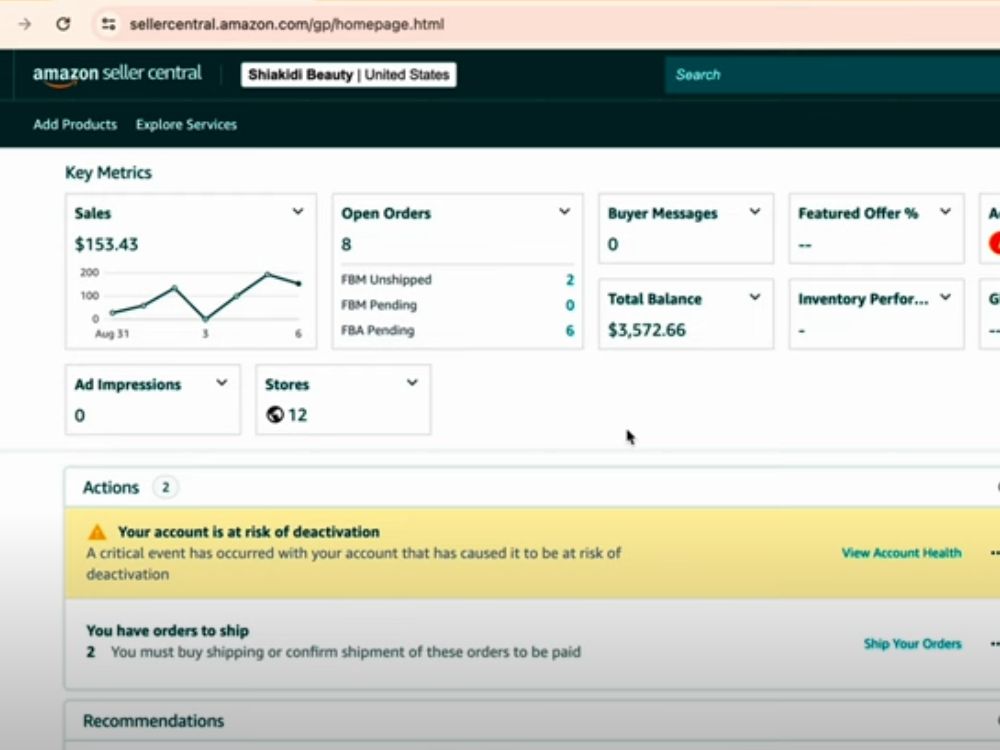Click the FBA Pending label
This screenshot has width=1000, height=750.
(378, 330)
